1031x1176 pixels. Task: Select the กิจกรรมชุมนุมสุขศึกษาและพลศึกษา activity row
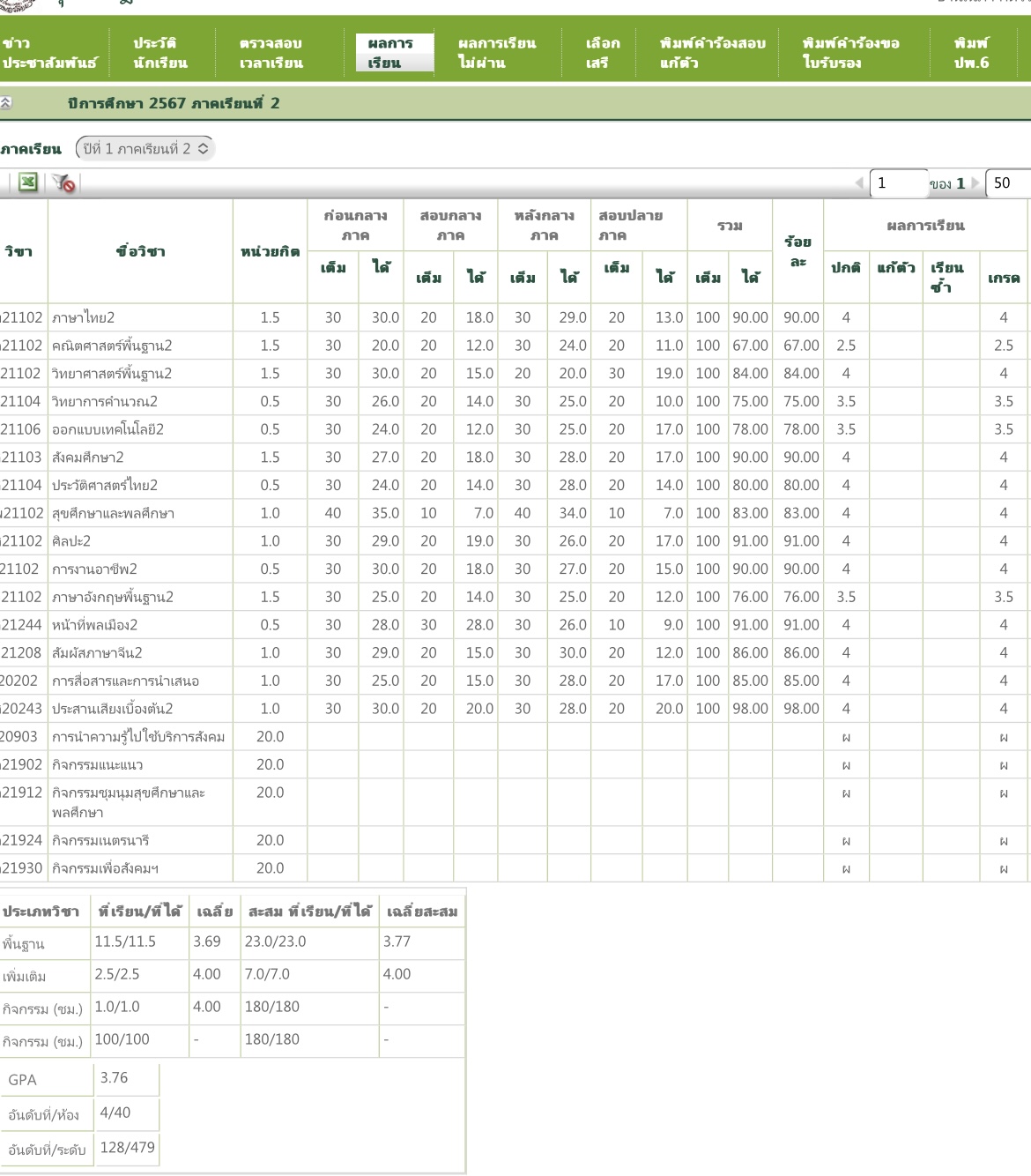(514, 802)
